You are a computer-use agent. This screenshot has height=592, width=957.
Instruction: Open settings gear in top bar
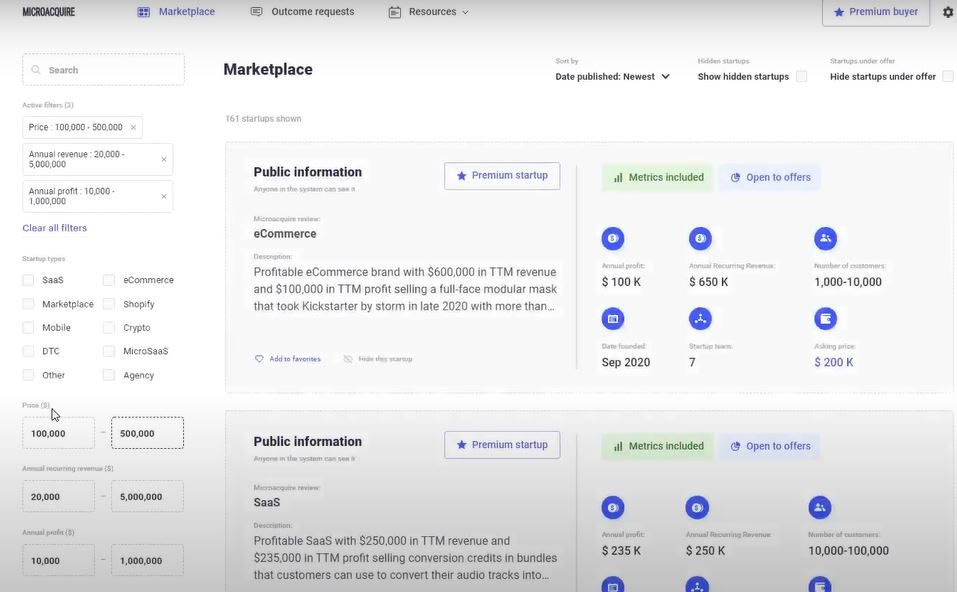click(x=948, y=12)
